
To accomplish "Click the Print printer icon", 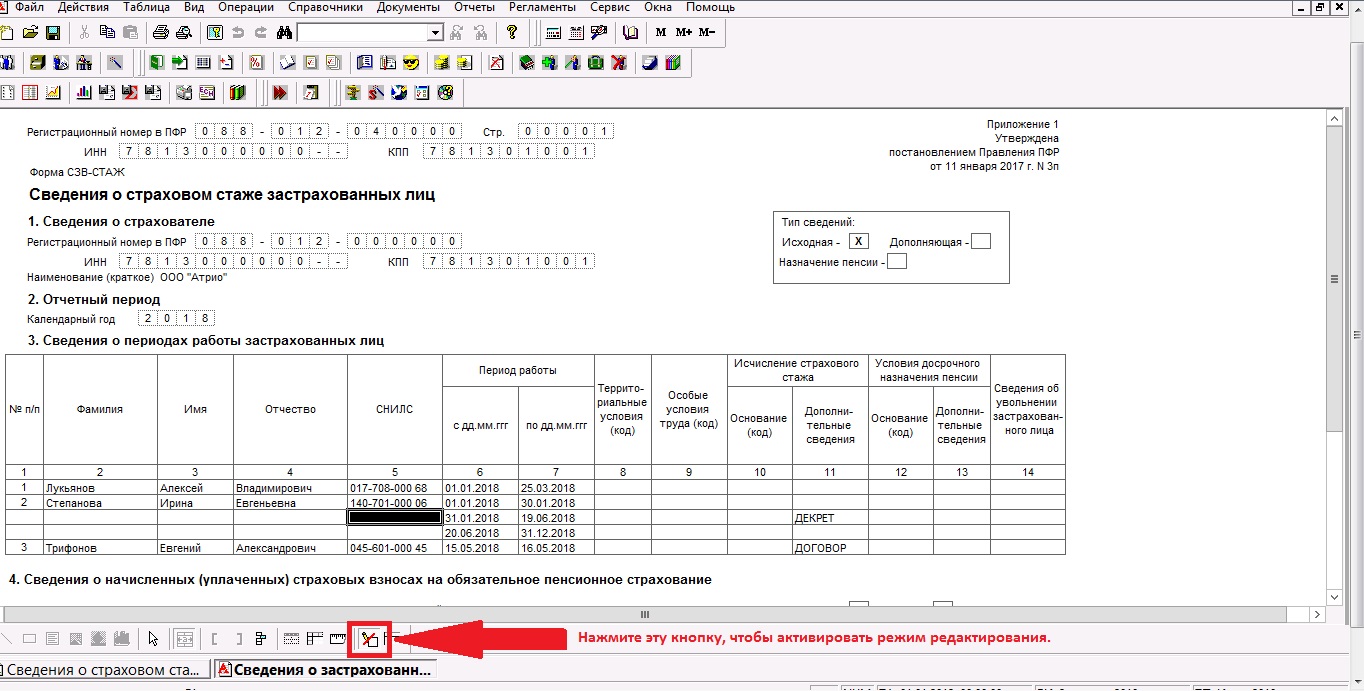I will click(160, 33).
